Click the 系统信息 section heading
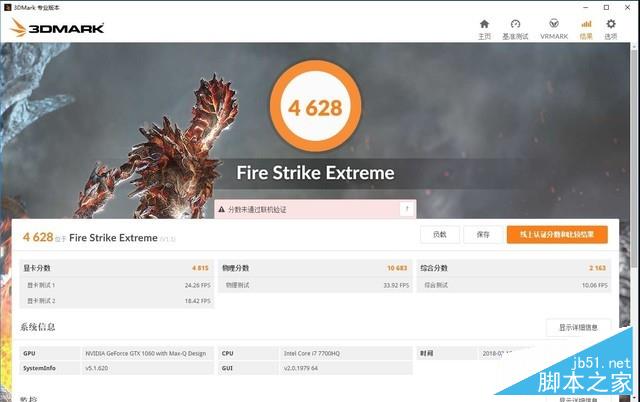This screenshot has height=402, width=640. [38, 327]
